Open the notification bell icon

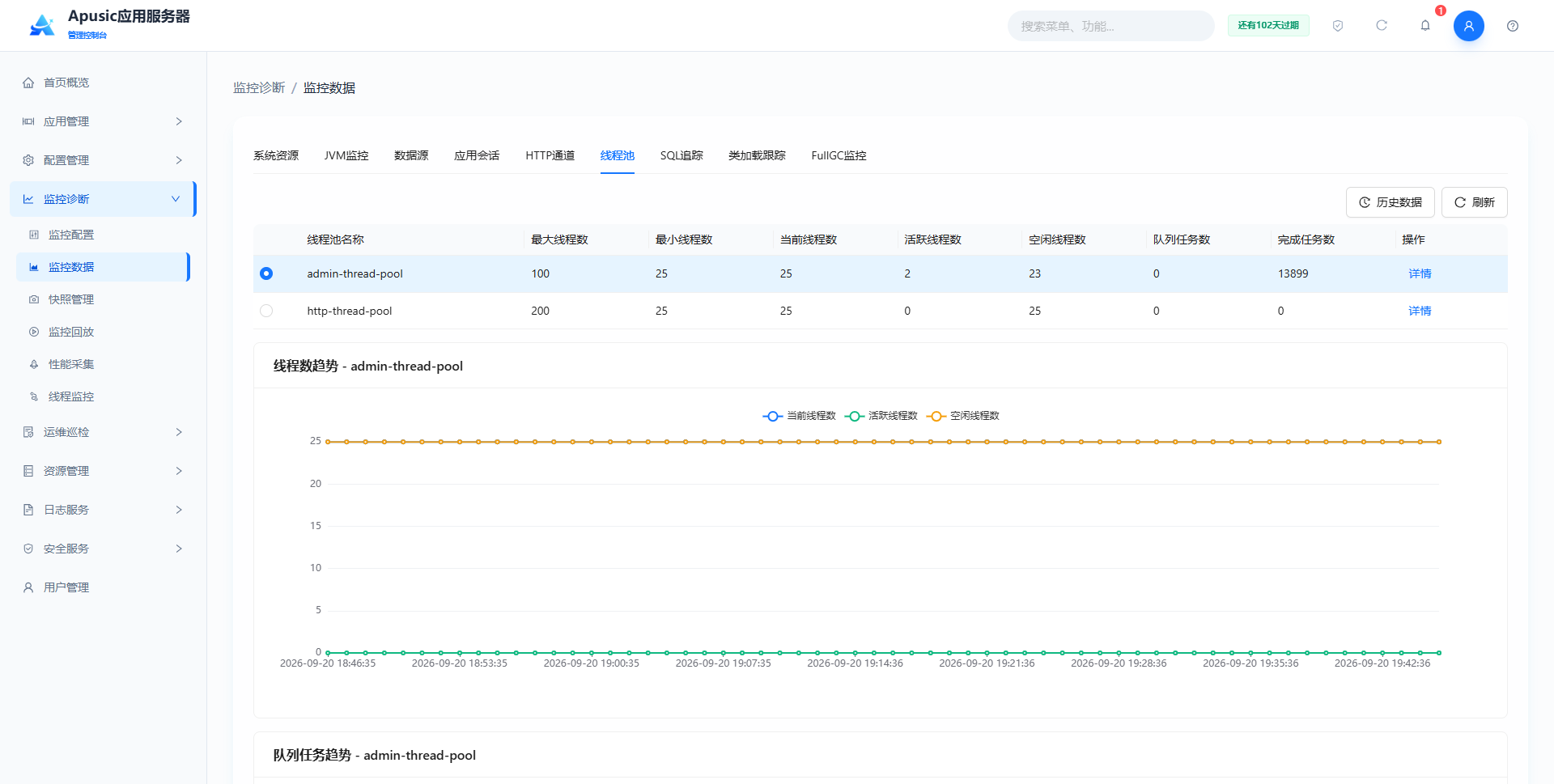[x=1425, y=26]
